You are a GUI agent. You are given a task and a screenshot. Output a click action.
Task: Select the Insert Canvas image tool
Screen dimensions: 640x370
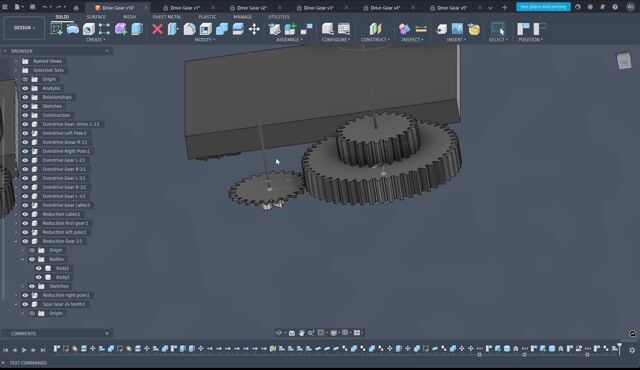click(458, 29)
